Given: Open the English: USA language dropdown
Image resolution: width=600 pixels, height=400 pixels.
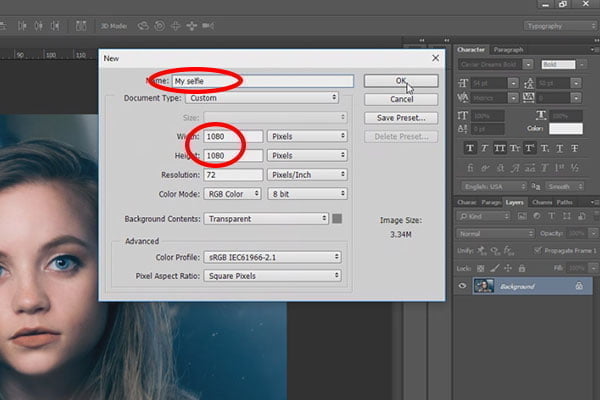Looking at the screenshot, I should click(x=494, y=186).
